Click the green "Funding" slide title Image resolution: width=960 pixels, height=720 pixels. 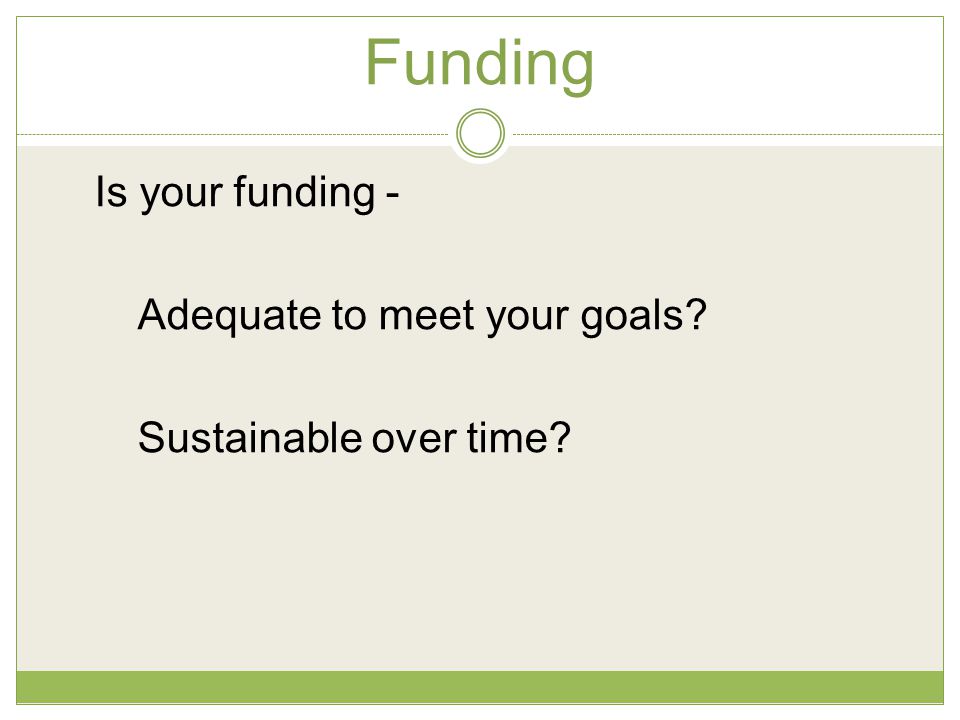click(479, 64)
